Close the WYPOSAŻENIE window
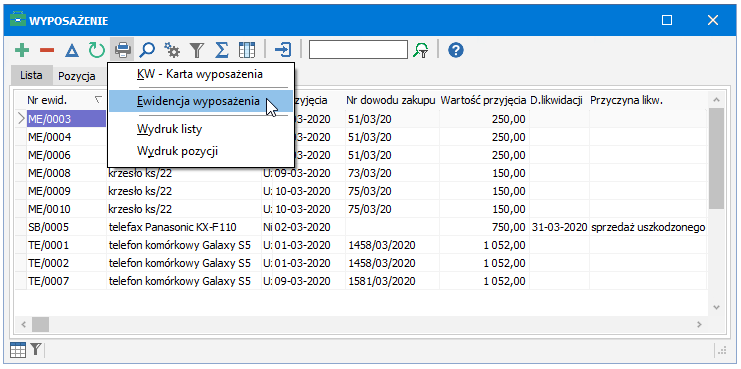 (x=713, y=20)
